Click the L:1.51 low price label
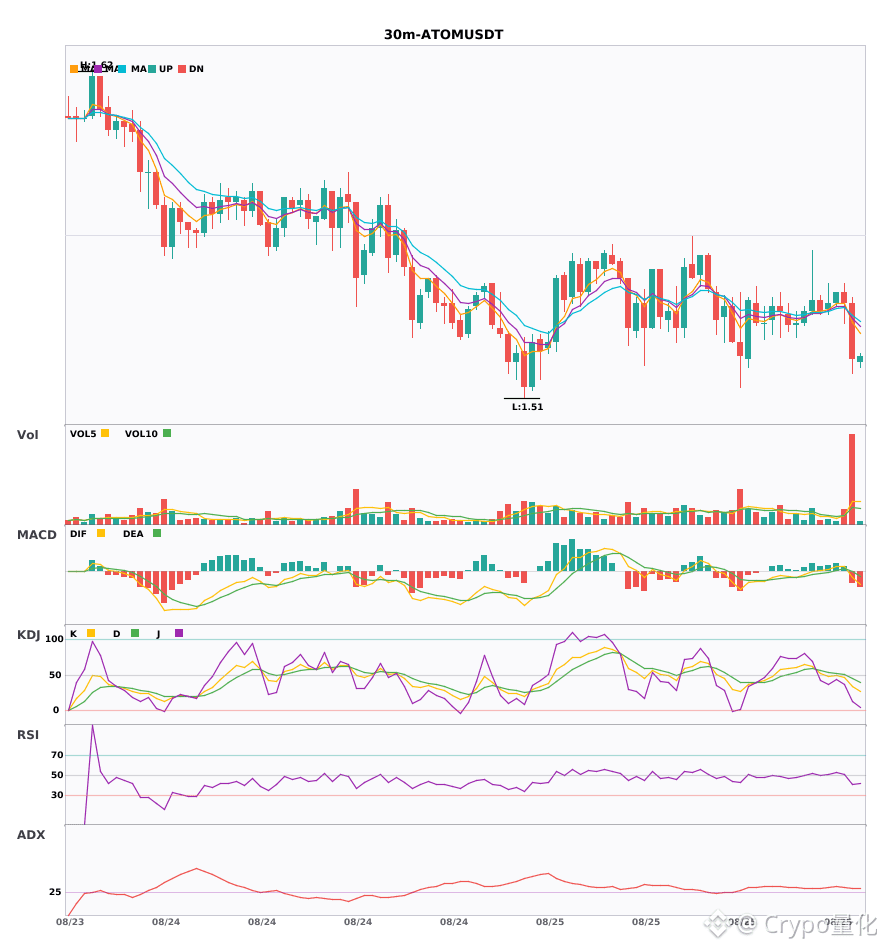 528,407
